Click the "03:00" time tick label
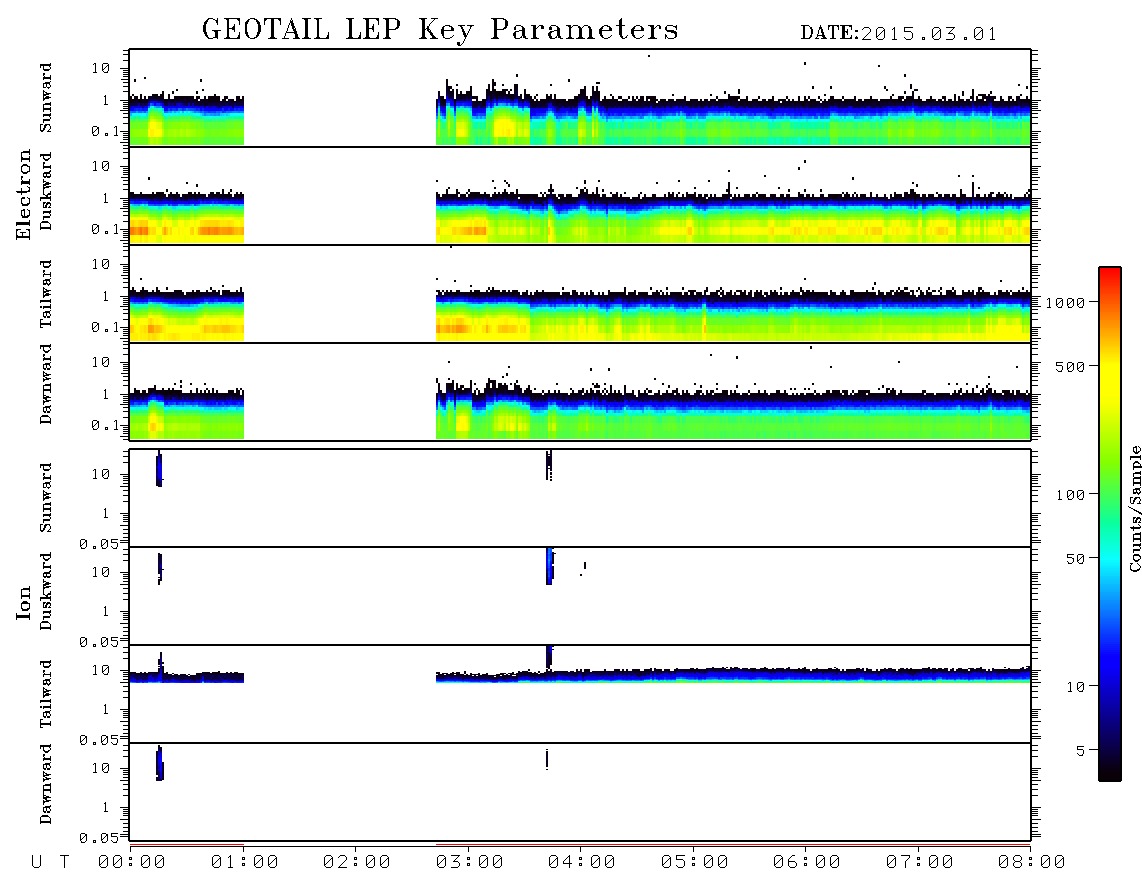The width and height of the screenshot is (1142, 880). (x=469, y=863)
